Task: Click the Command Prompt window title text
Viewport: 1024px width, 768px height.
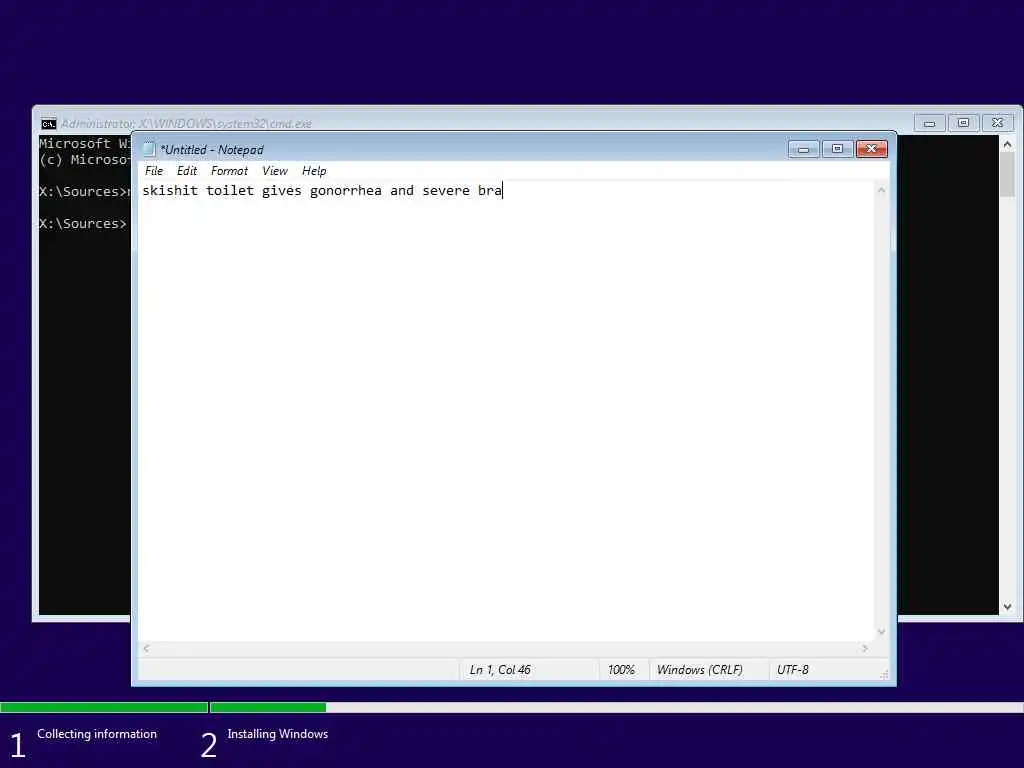Action: coord(186,123)
